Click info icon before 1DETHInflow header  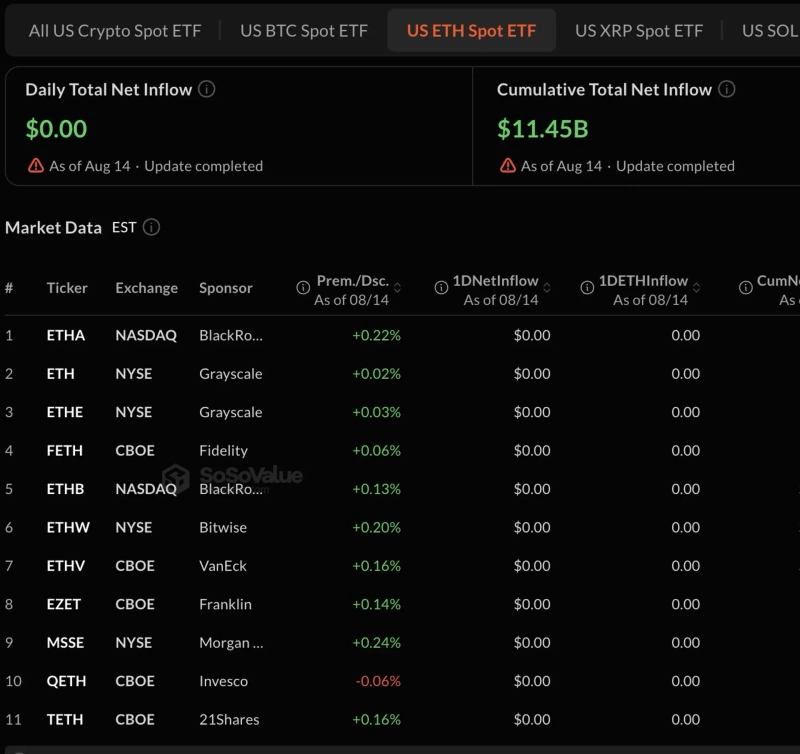coord(587,288)
